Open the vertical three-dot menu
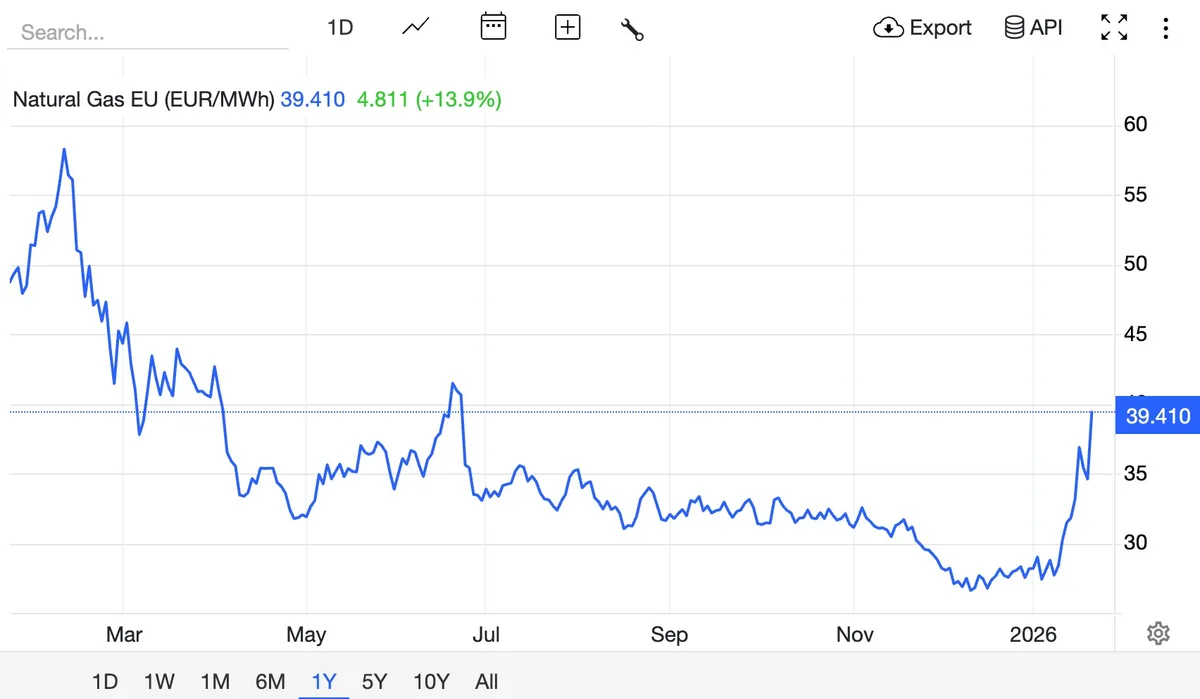1200x699 pixels. (1165, 28)
